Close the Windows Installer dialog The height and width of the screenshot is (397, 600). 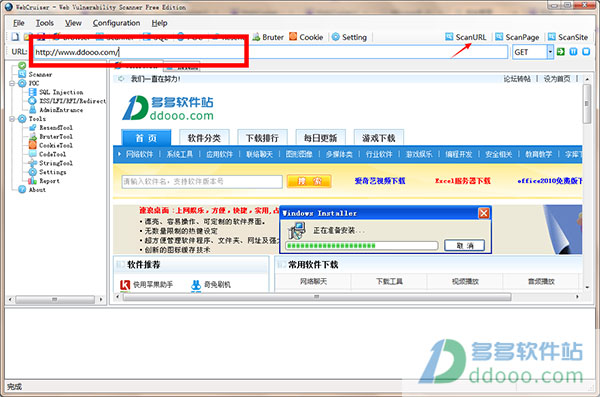(484, 213)
